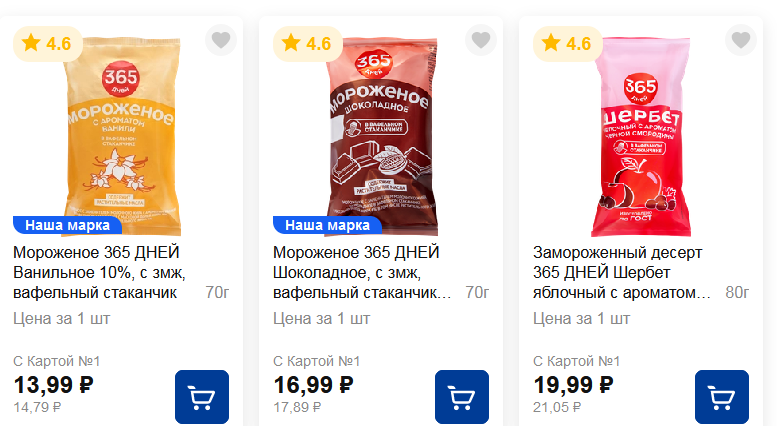Add apple sherbet to cart
The image size is (777, 426).
point(722,397)
